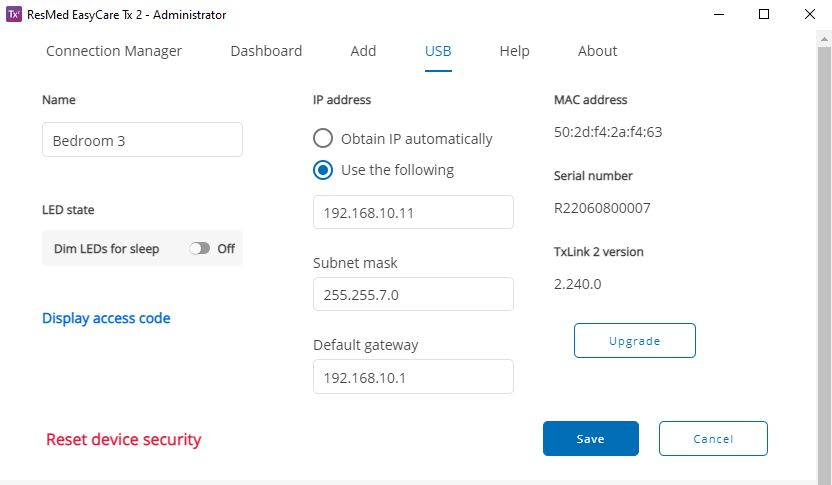Click the ResMed EasyCare Tx app icon
This screenshot has height=485, width=832.
(x=14, y=14)
